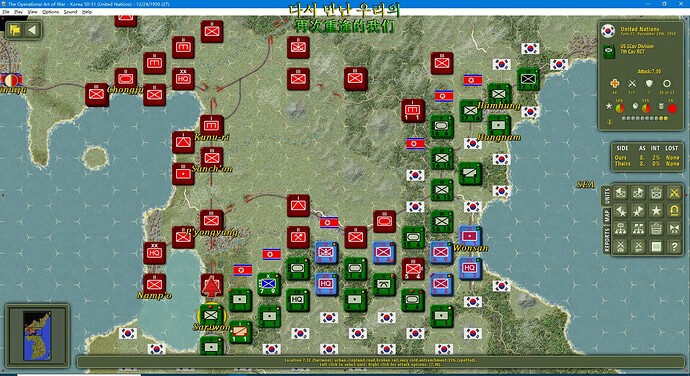The height and width of the screenshot is (376, 690).
Task: Open the View menu
Action: (x=32, y=12)
